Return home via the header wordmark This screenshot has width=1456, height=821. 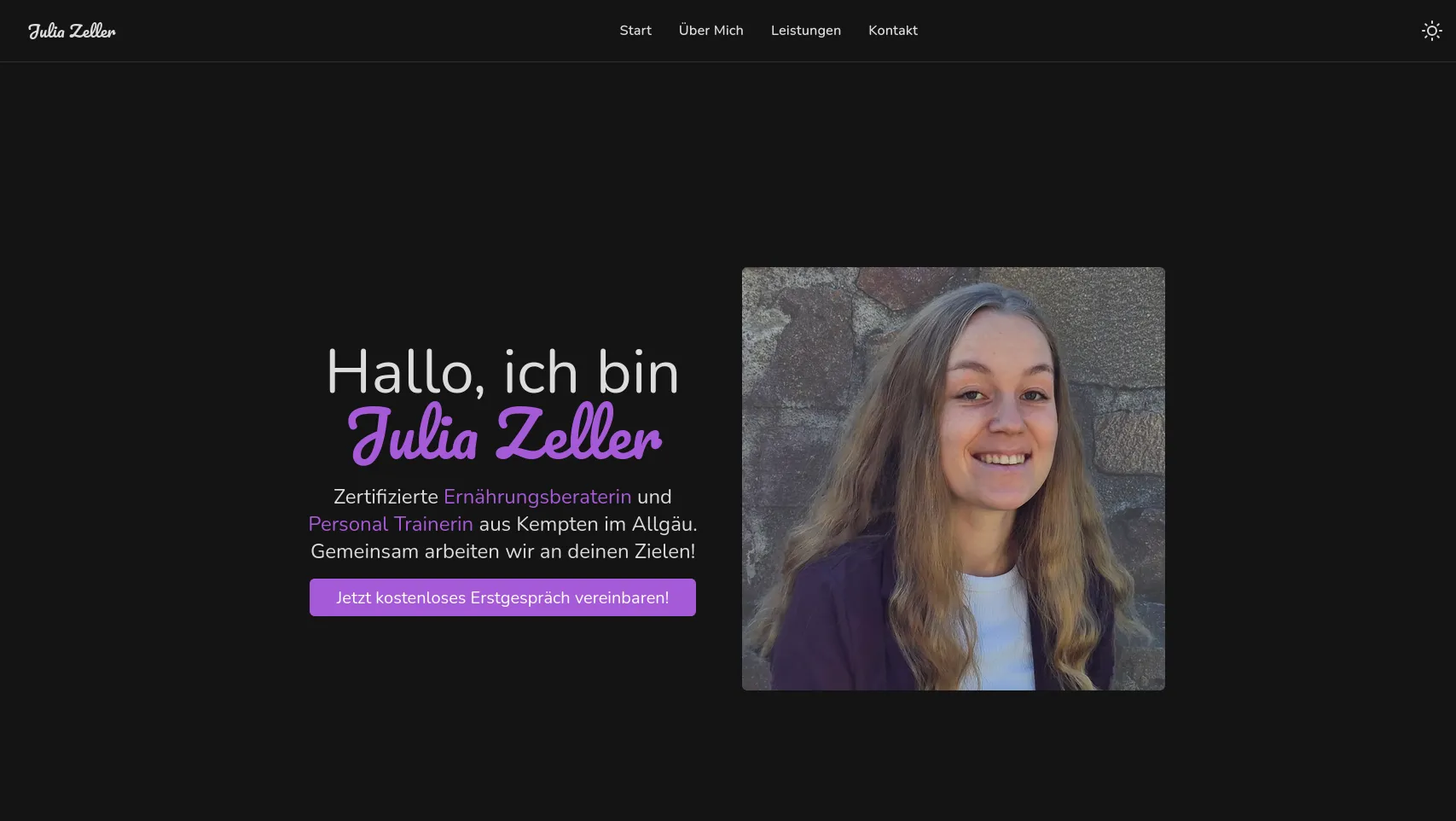tap(72, 30)
